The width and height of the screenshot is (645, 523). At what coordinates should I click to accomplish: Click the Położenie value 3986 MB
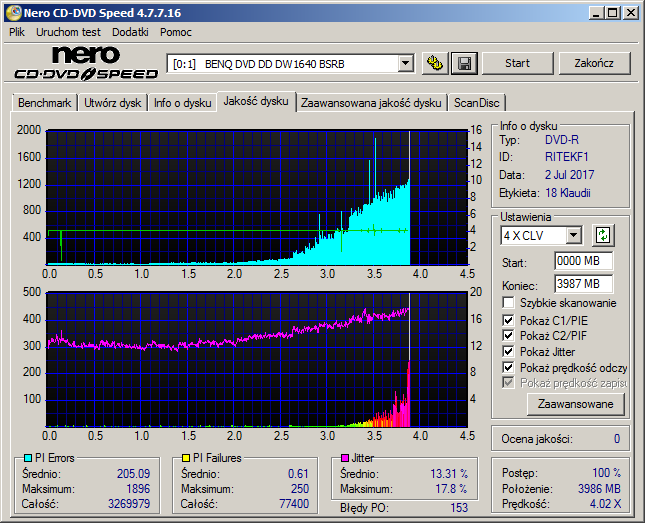coord(599,488)
